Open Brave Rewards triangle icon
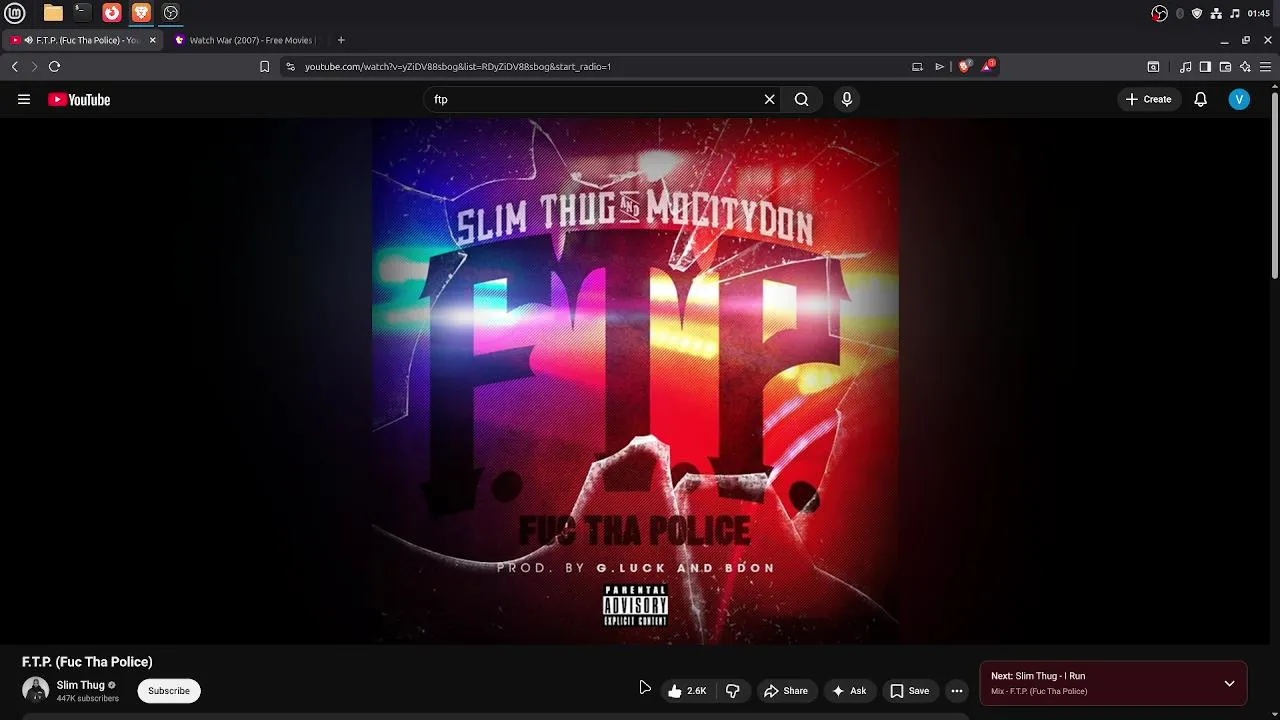This screenshot has width=1280, height=720. (988, 66)
